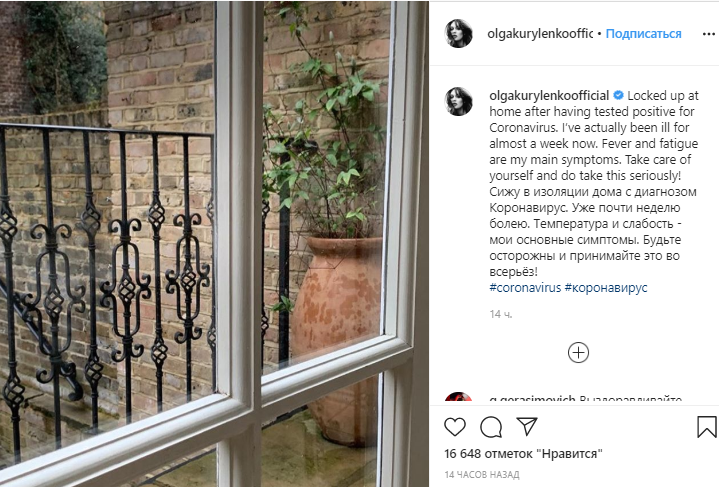
Task: Like the post with the heart icon
Action: point(455,427)
